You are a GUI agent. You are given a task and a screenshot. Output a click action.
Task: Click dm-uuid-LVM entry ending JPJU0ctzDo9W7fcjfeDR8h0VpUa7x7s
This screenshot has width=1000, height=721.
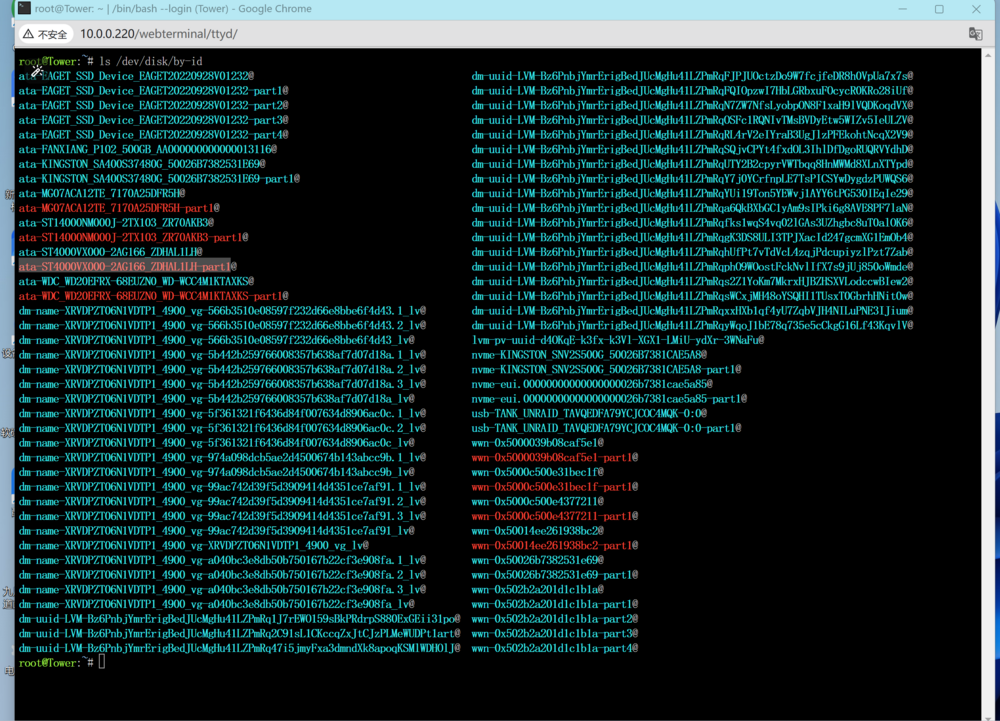(x=692, y=76)
